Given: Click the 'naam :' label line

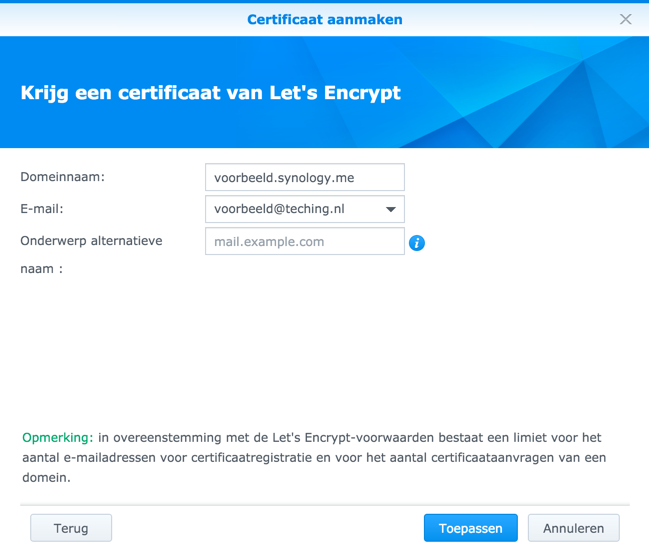Looking at the screenshot, I should click(x=41, y=269).
